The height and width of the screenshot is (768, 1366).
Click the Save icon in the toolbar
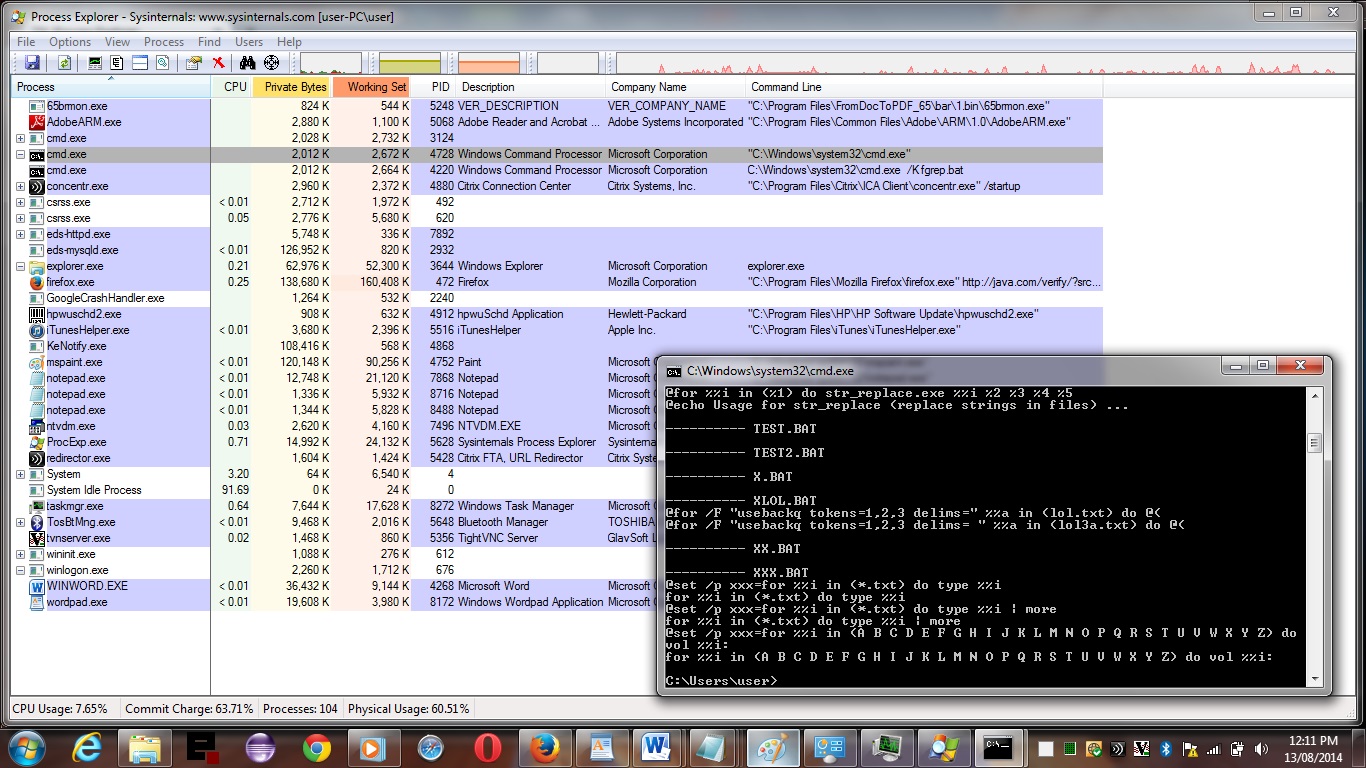tap(32, 63)
